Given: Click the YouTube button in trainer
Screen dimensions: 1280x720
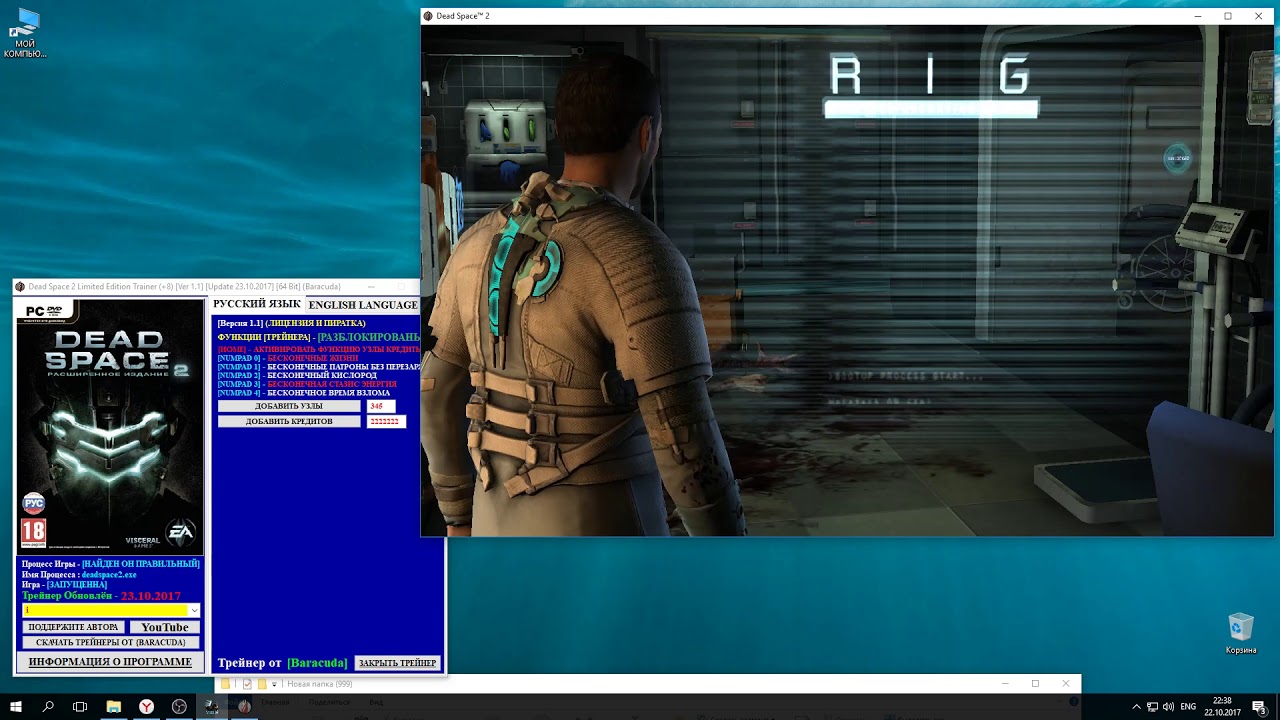Looking at the screenshot, I should click(x=165, y=627).
